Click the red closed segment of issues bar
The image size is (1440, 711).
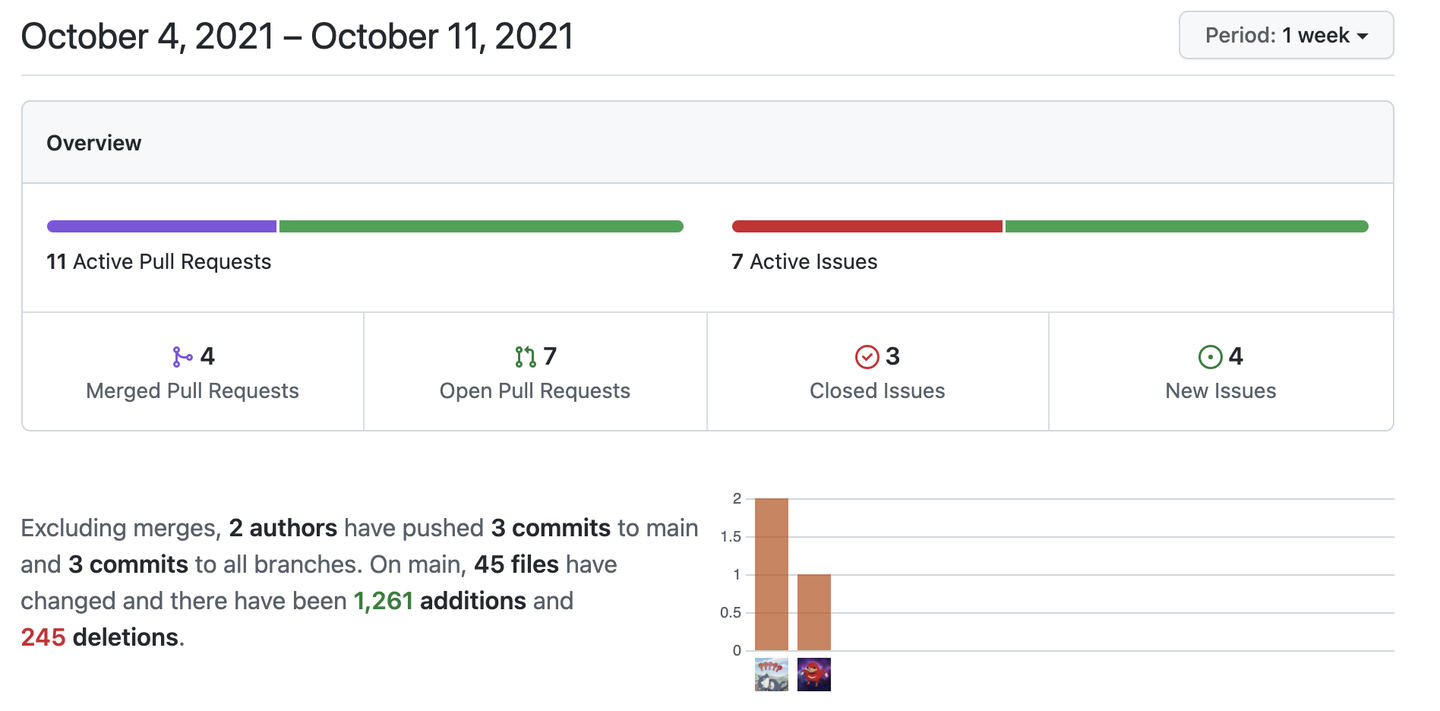pyautogui.click(x=867, y=226)
